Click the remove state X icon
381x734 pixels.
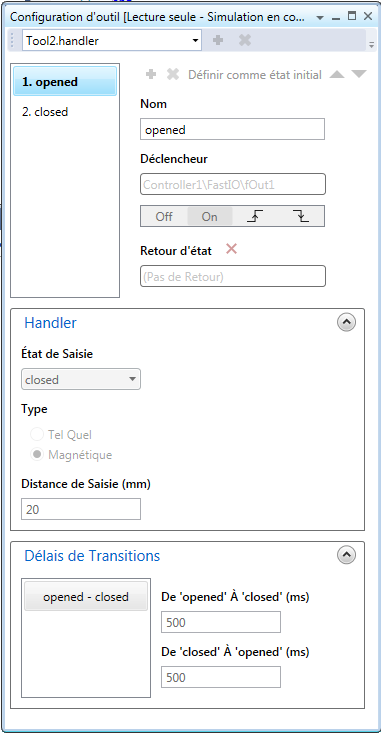pyautogui.click(x=173, y=74)
